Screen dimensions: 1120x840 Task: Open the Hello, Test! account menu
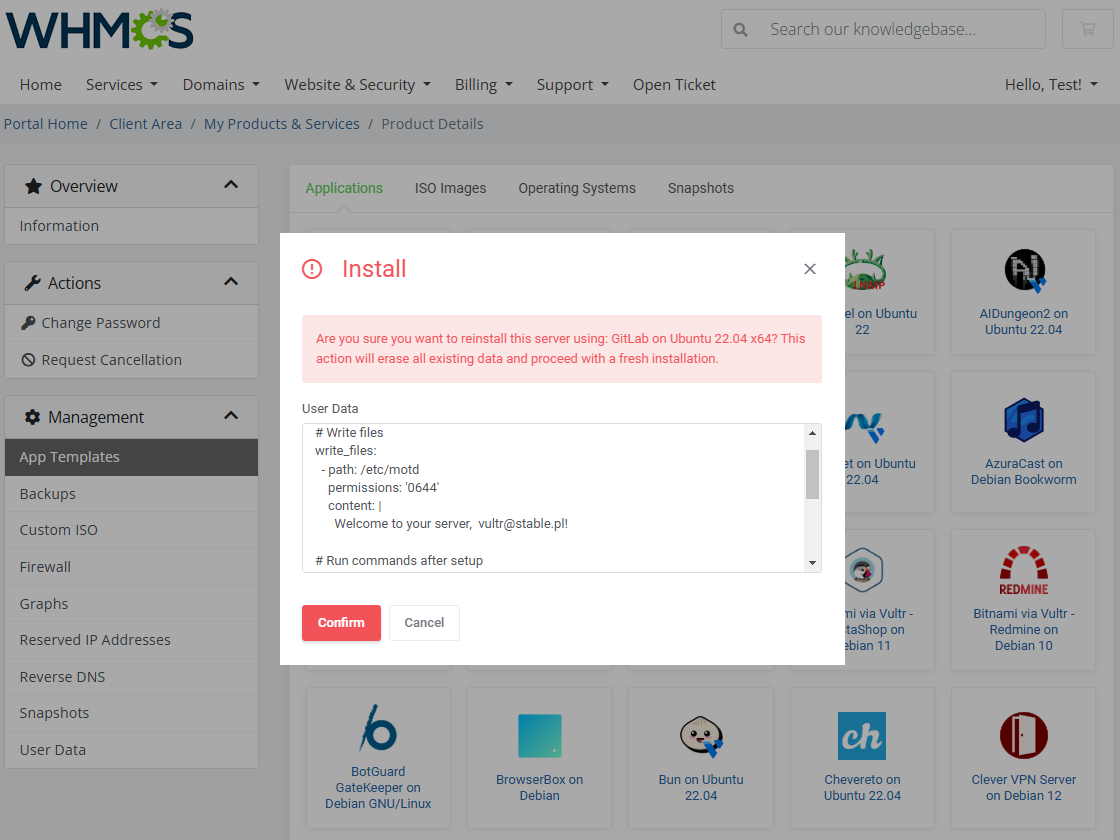coord(1051,85)
